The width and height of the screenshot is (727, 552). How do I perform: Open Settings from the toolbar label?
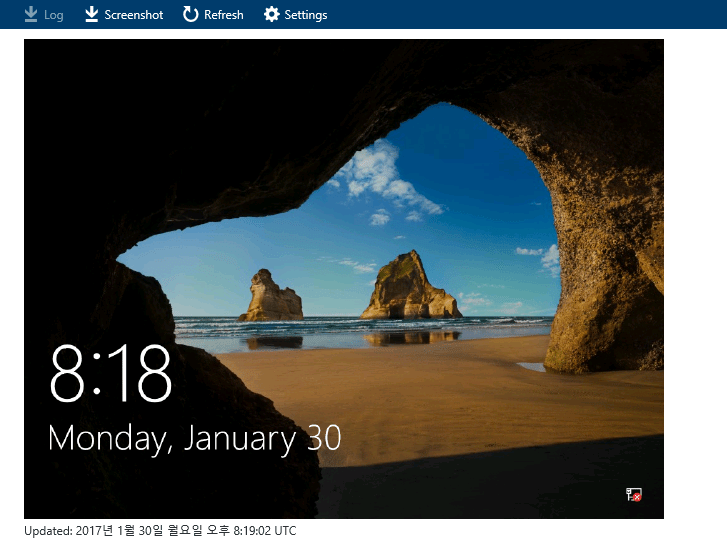click(306, 15)
